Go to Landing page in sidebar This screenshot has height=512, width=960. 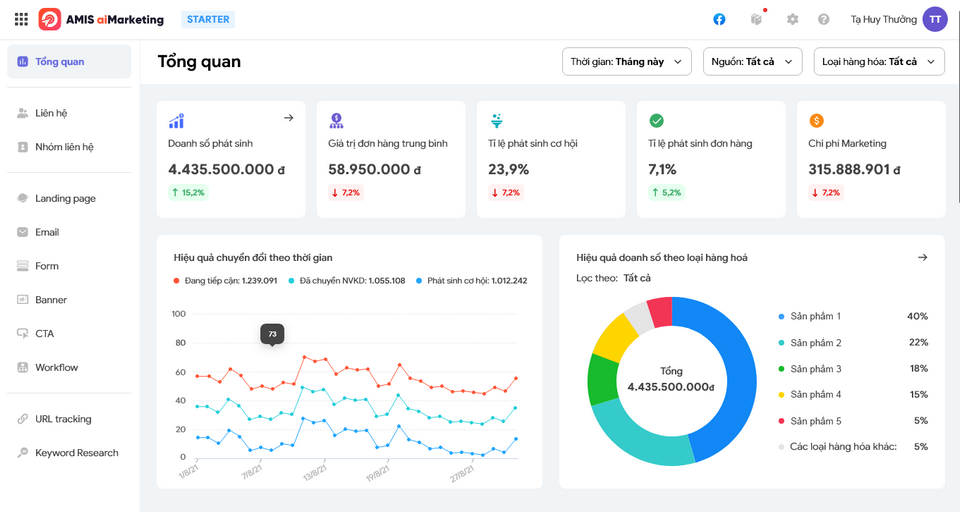click(65, 198)
